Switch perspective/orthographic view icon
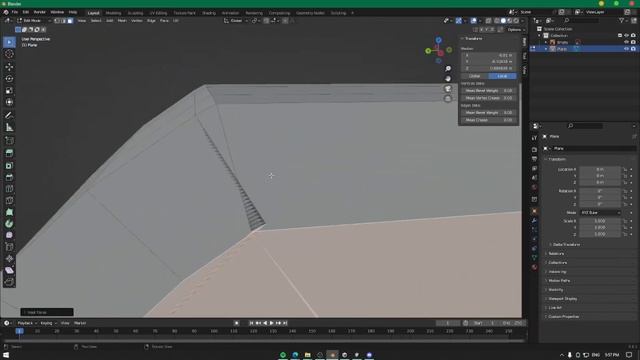The height and width of the screenshot is (360, 640). [x=448, y=98]
